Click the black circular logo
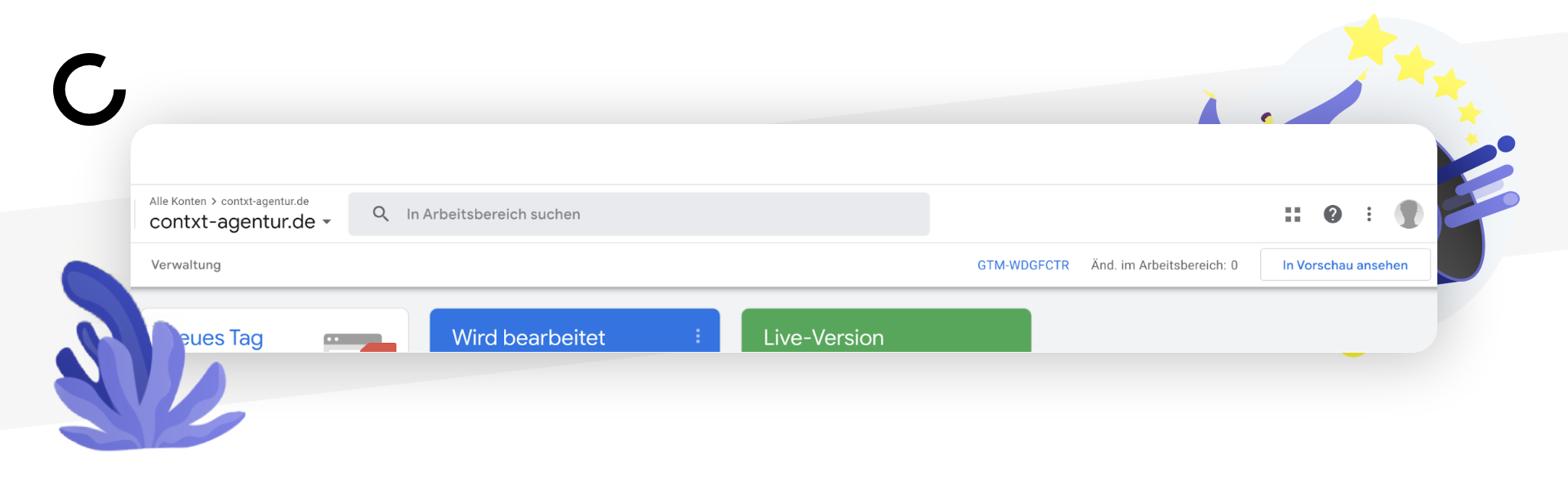 point(90,90)
